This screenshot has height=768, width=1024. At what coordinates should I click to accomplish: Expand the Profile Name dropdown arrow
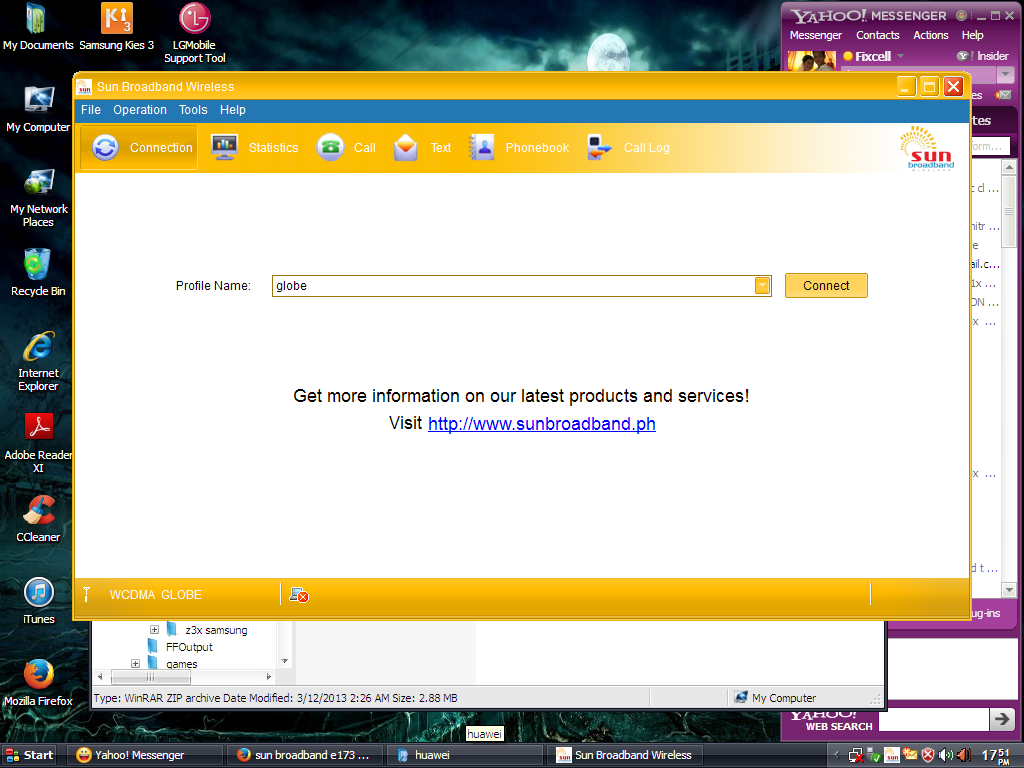pyautogui.click(x=762, y=286)
